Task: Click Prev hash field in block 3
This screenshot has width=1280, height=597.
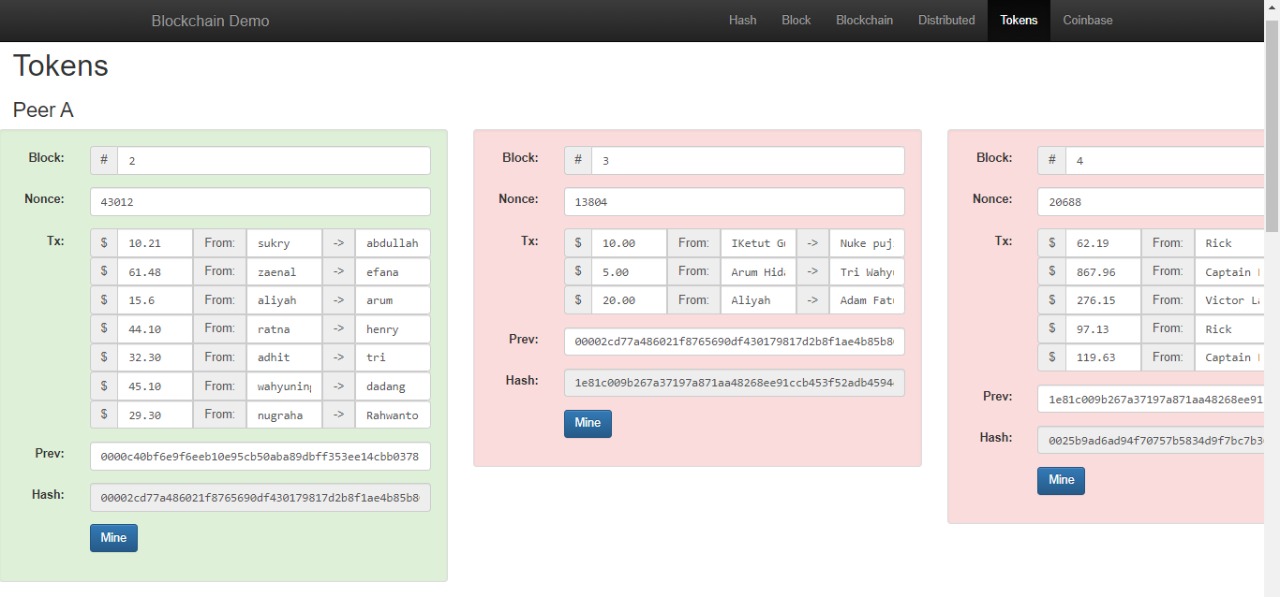Action: click(x=734, y=342)
